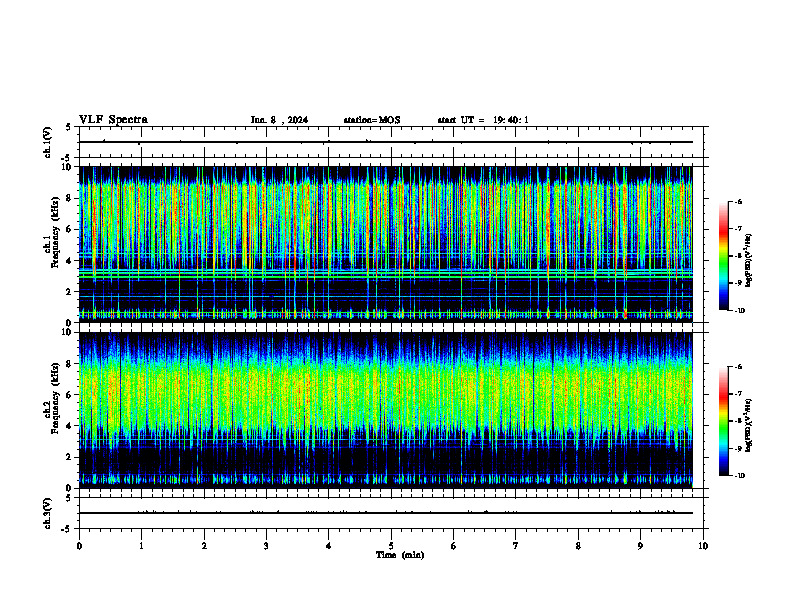Click the "8" kHz tick on ch.2 axis
Viewport: 792px width, 612px height.
[x=70, y=364]
